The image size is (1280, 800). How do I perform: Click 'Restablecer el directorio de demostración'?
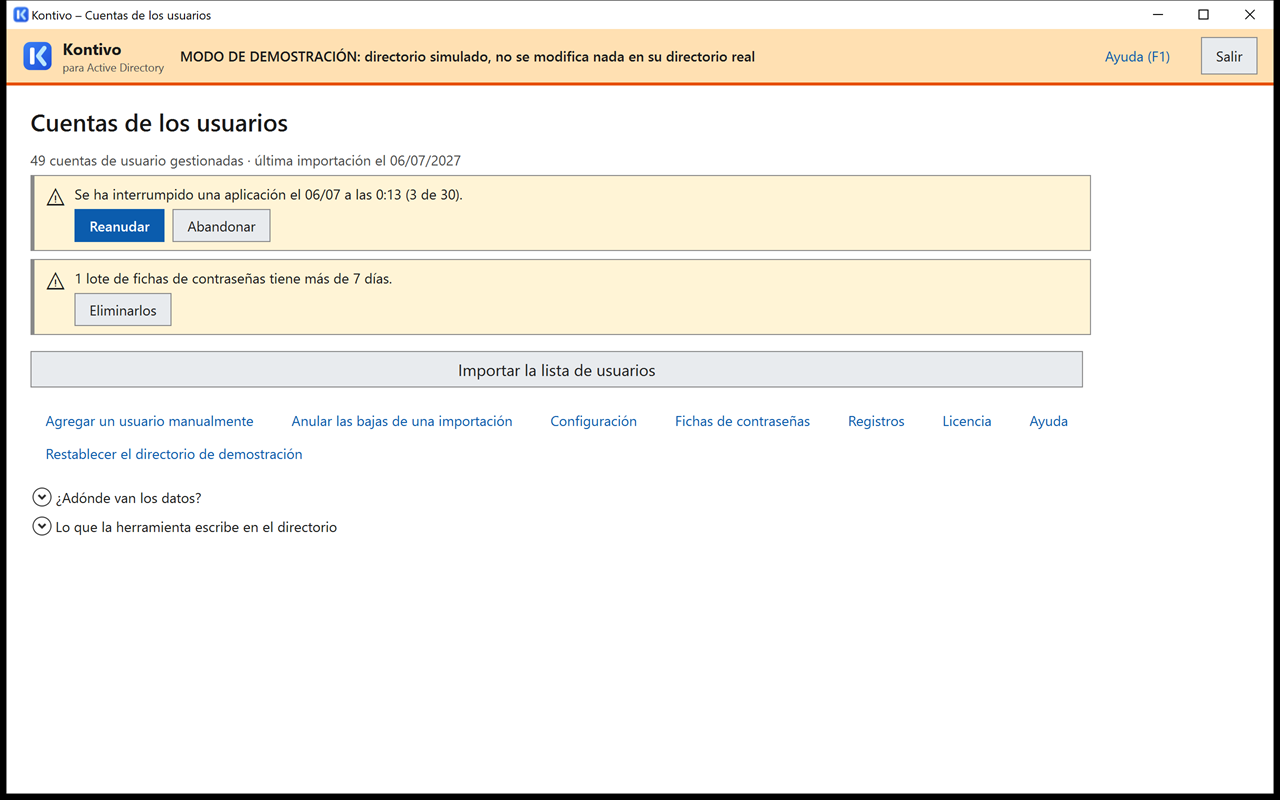coord(174,454)
